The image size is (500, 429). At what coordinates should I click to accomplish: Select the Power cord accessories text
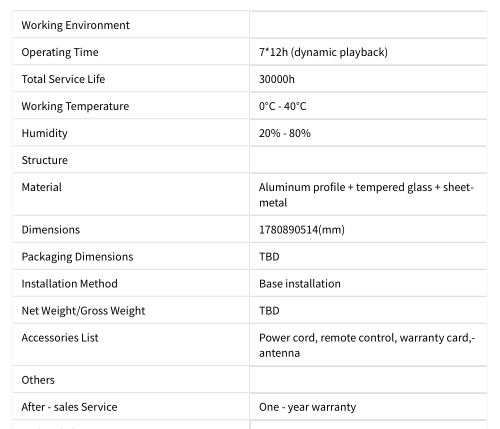pos(367,346)
